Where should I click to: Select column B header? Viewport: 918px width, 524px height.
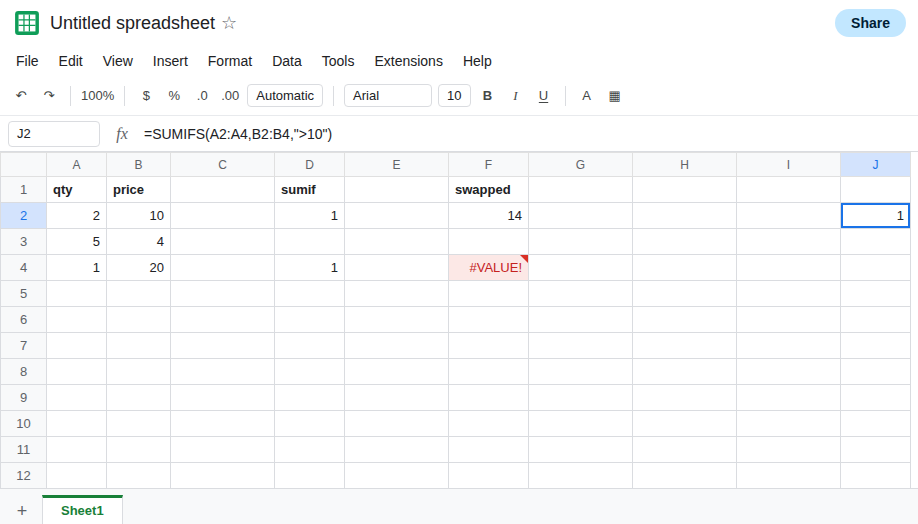(x=138, y=165)
